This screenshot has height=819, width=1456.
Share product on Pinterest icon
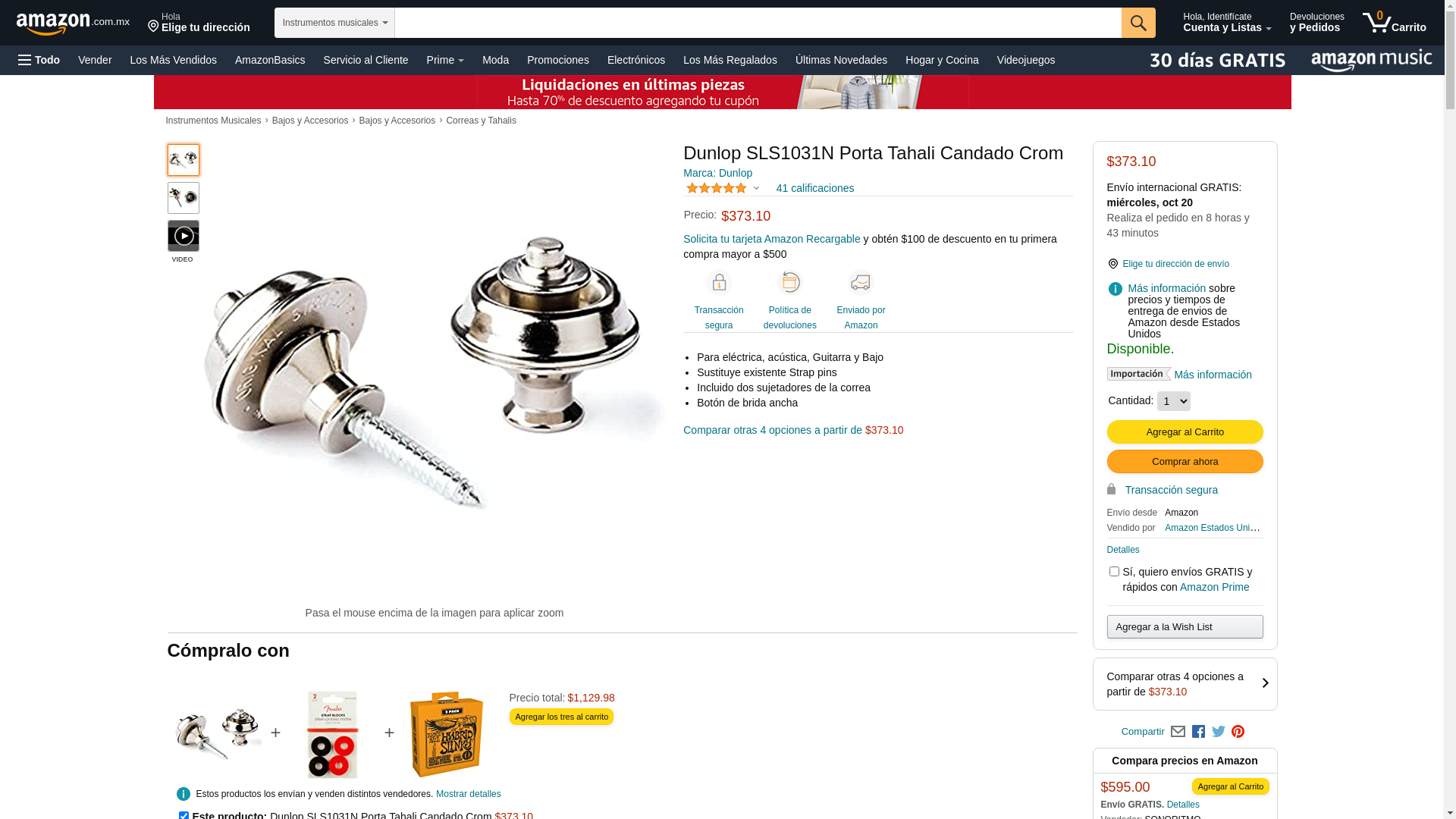1238,732
